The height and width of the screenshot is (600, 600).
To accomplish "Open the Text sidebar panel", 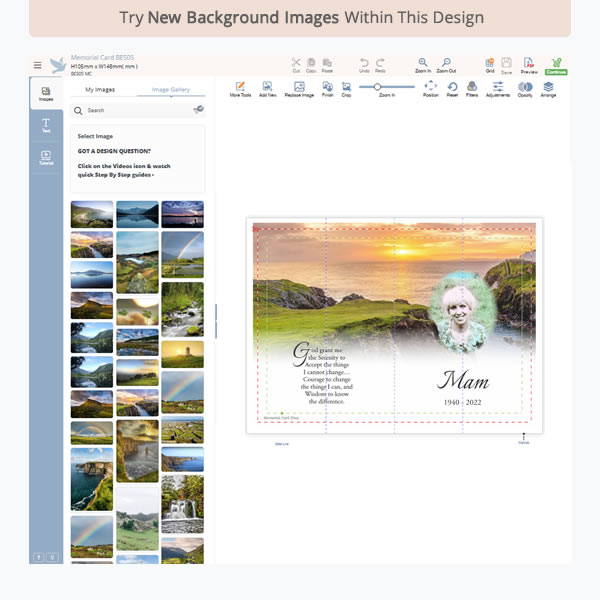I will coord(46,125).
